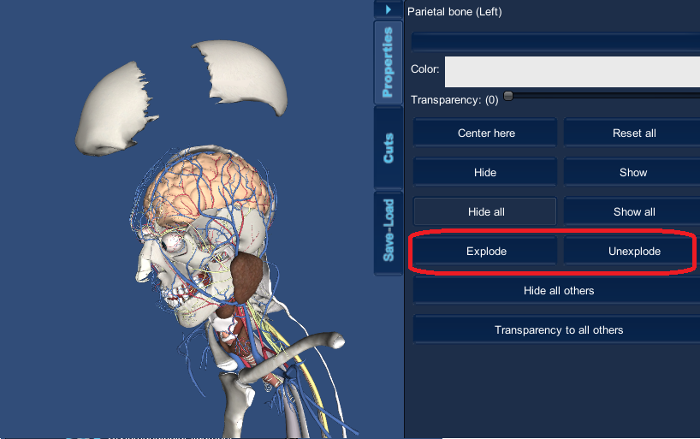The image size is (700, 439).
Task: Click the Parietal bone (Left) title text
Action: tap(454, 12)
